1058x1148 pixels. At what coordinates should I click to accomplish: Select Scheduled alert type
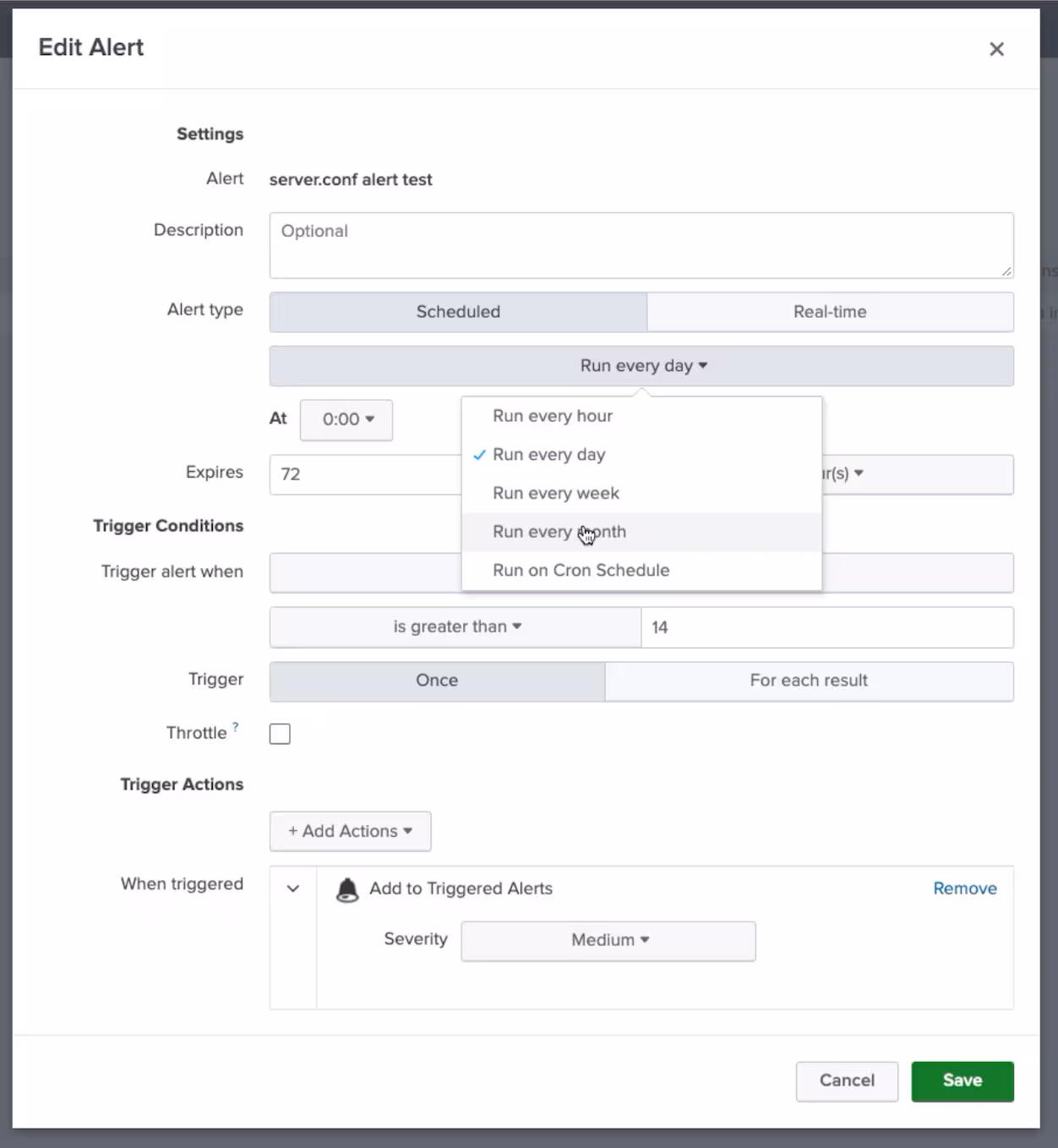pos(458,312)
